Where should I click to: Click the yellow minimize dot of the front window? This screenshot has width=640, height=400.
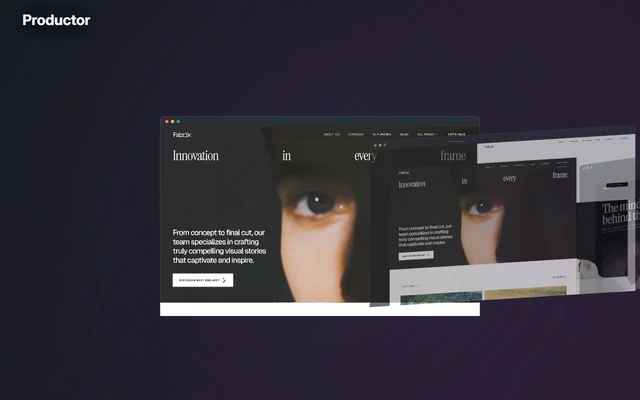[172, 122]
